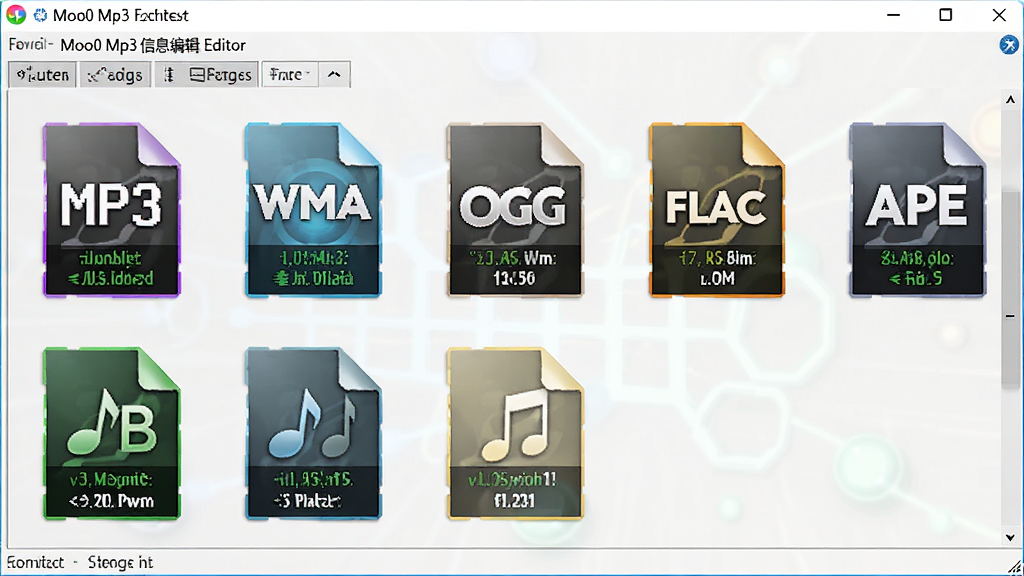Image resolution: width=1024 pixels, height=576 pixels.
Task: Click the app logo in the title bar
Action: [x=16, y=15]
